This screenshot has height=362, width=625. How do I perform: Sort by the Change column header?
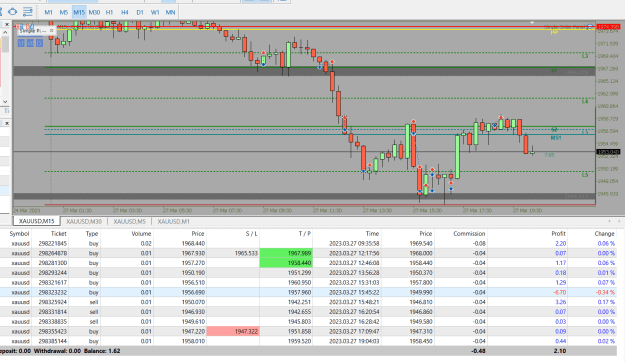(x=604, y=234)
